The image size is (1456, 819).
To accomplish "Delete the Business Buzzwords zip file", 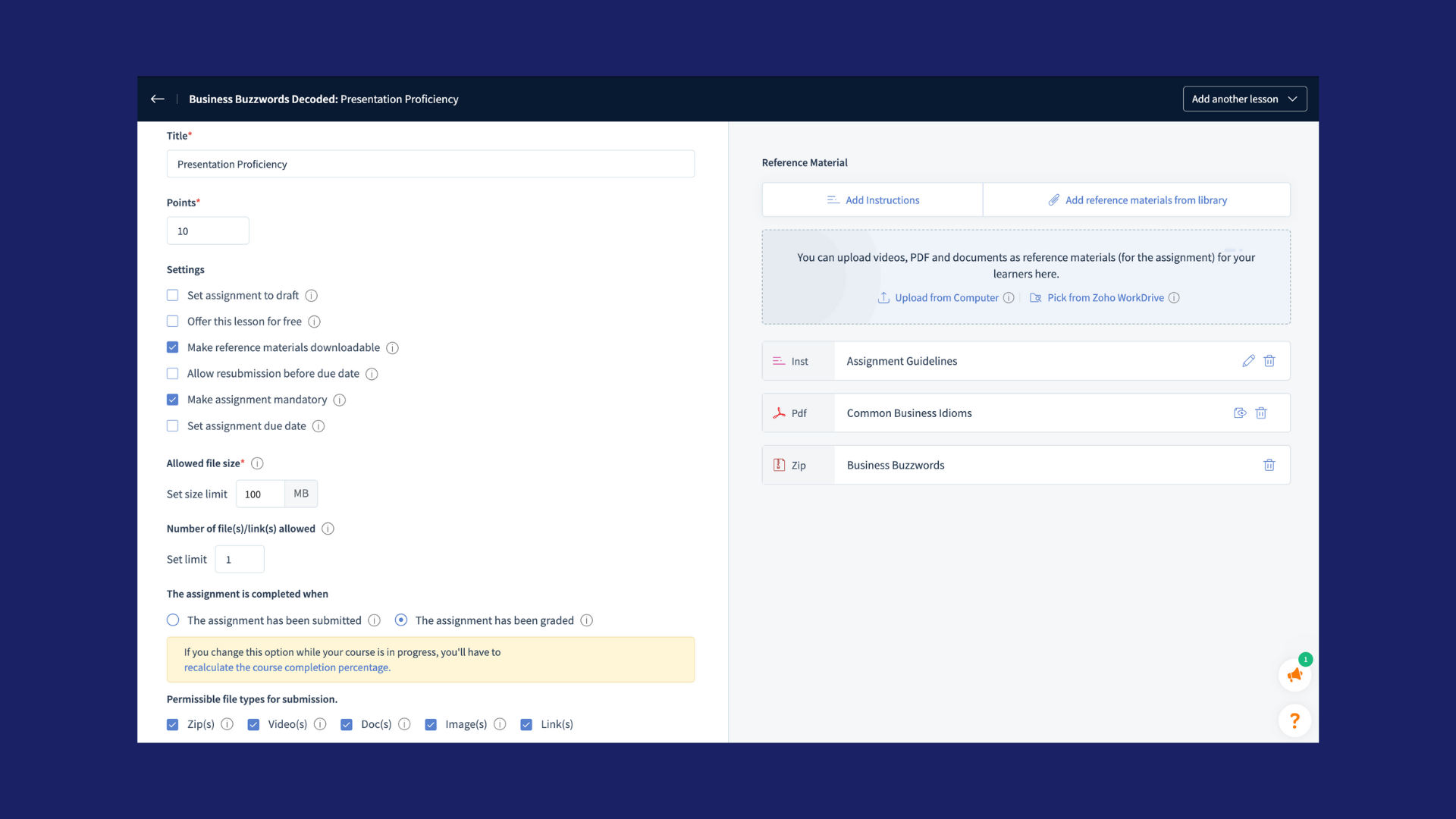I will 1269,465.
